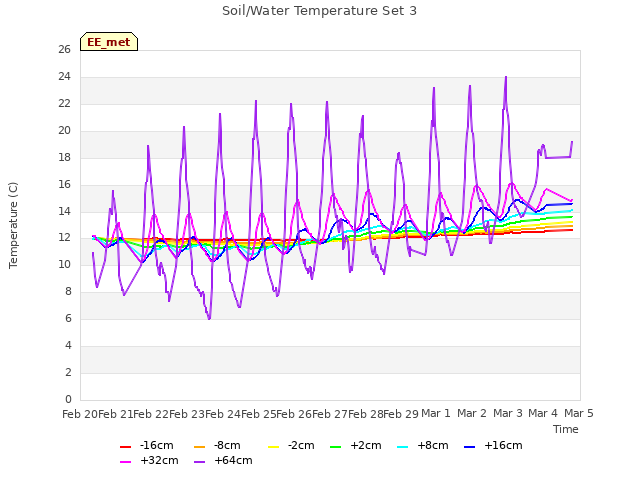The width and height of the screenshot is (640, 480).
Task: Click the Time x-axis title
Action: tap(566, 429)
